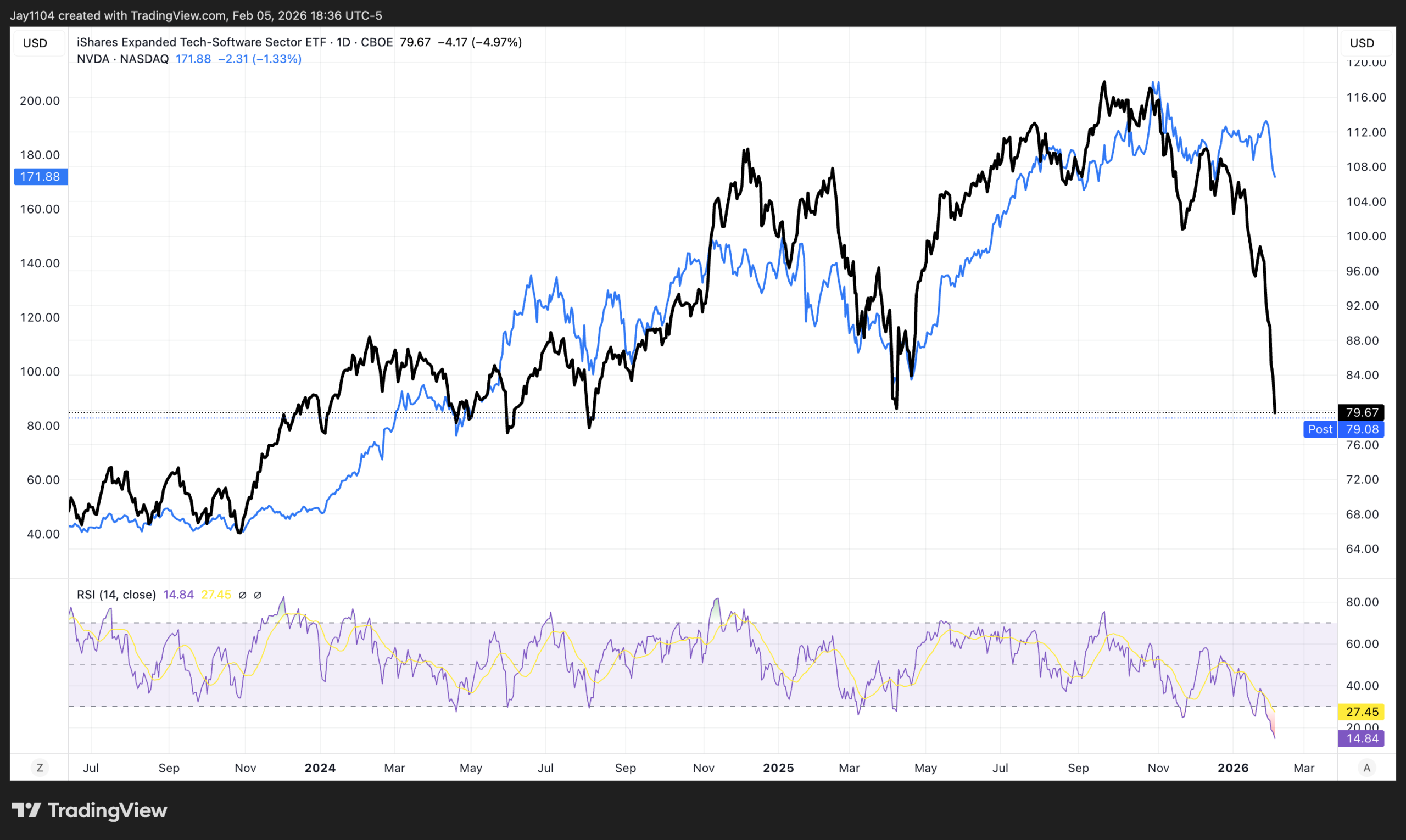Viewport: 1406px width, 840px height.
Task: Click the TradingView.com text in header
Action: coord(178,15)
